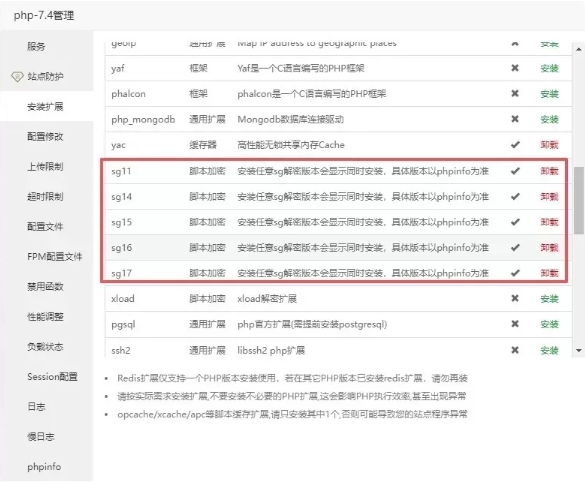The image size is (585, 489).
Task: Click the checkmark status icon for sg17
Action: pyautogui.click(x=515, y=273)
